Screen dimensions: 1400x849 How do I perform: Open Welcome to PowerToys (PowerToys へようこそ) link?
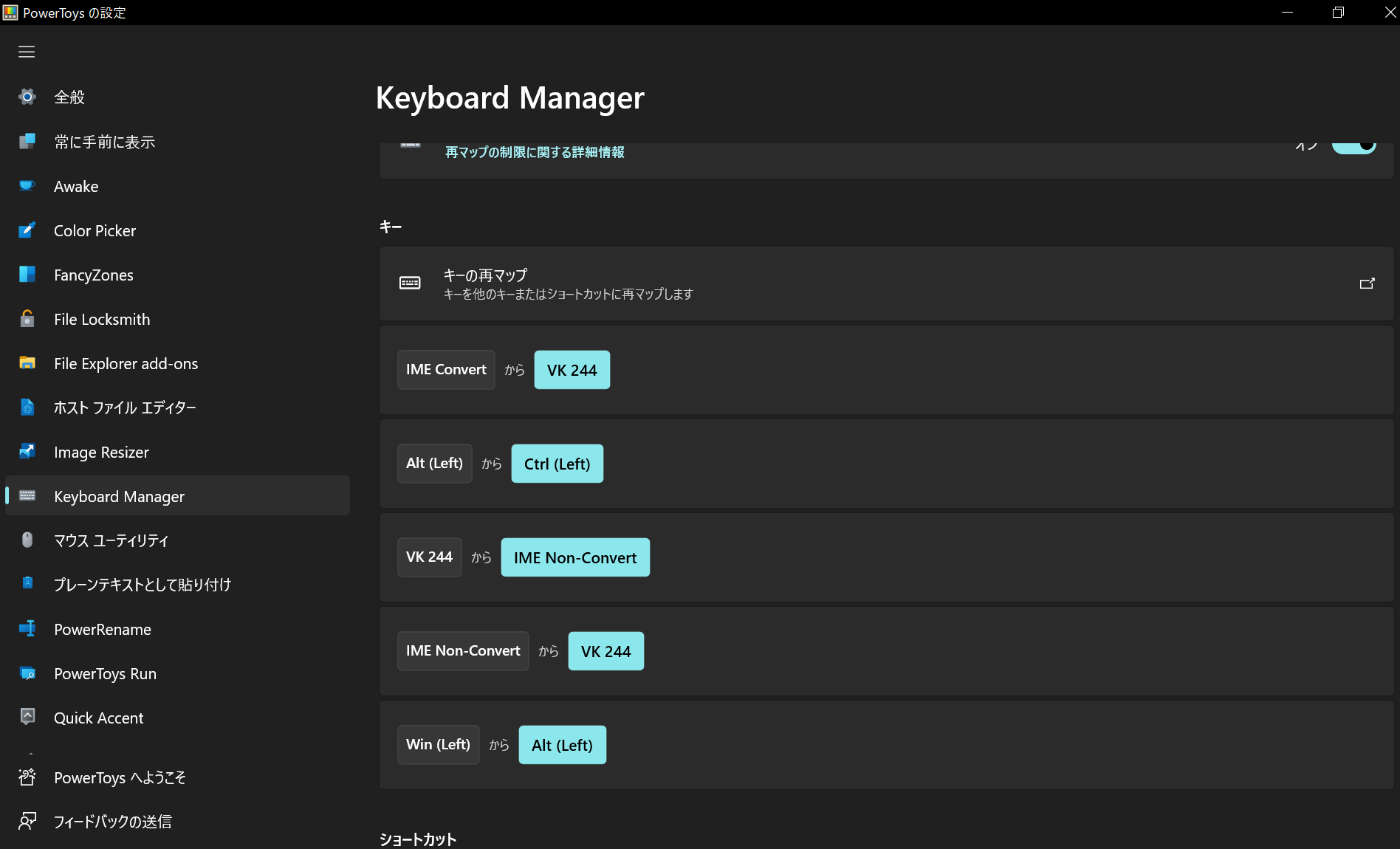pos(177,777)
